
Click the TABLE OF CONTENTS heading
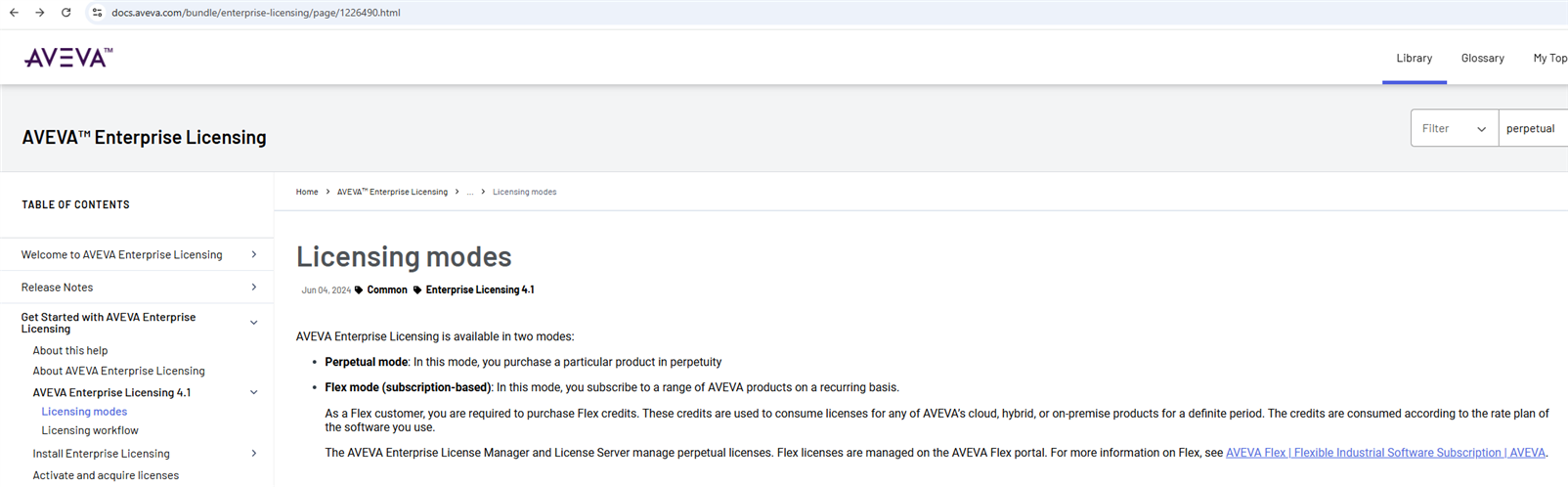point(75,205)
